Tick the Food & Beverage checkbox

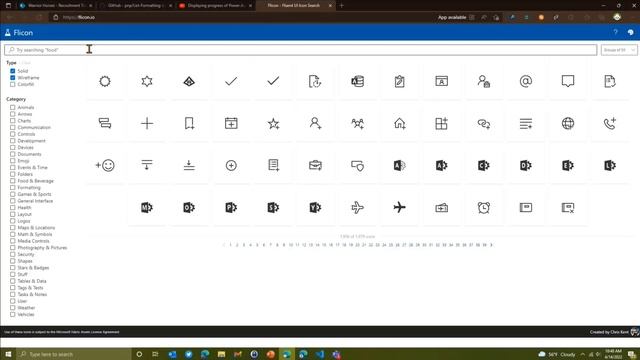click(13, 181)
